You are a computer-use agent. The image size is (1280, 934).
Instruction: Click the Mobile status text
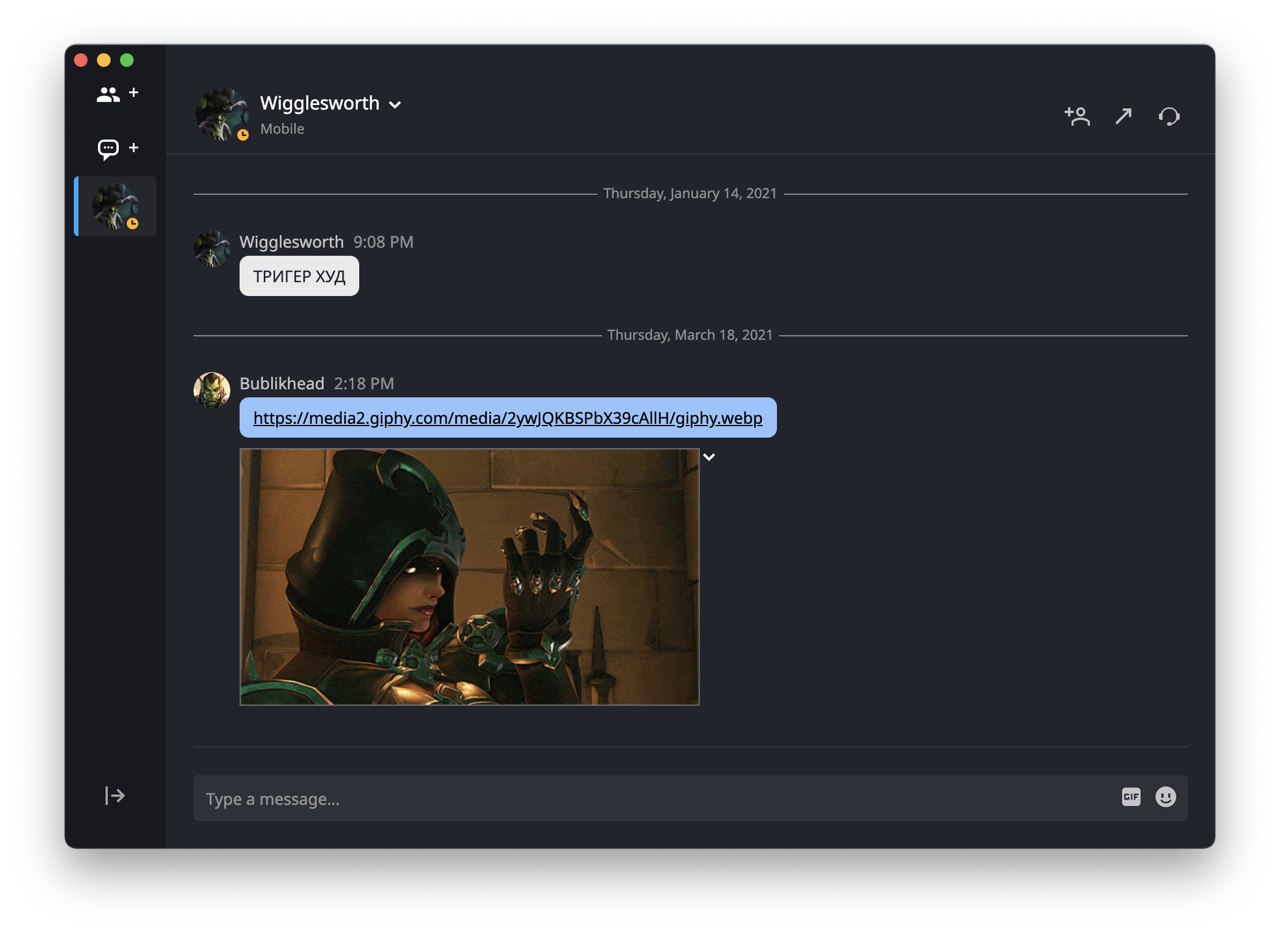pos(282,129)
